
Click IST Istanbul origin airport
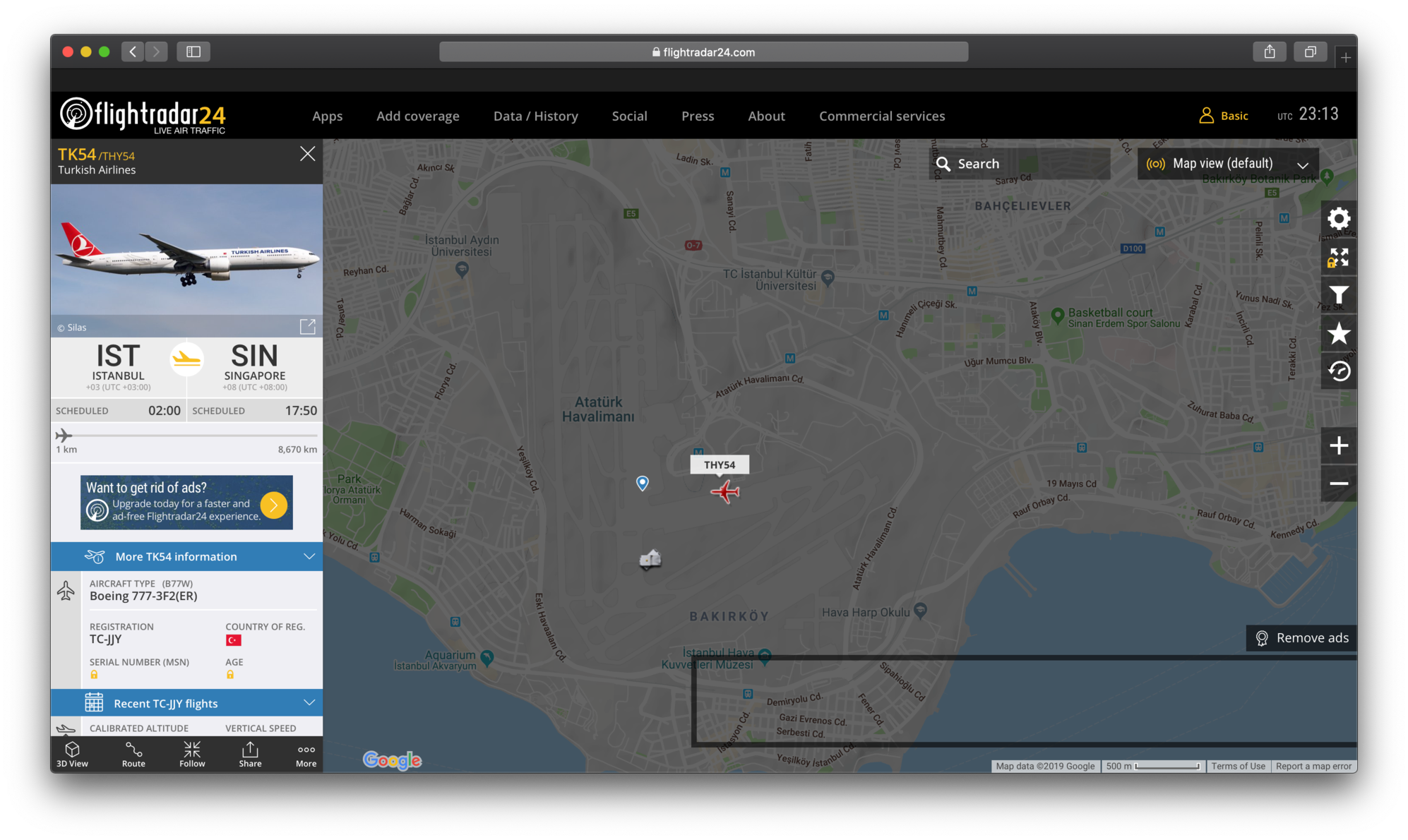[x=118, y=367]
